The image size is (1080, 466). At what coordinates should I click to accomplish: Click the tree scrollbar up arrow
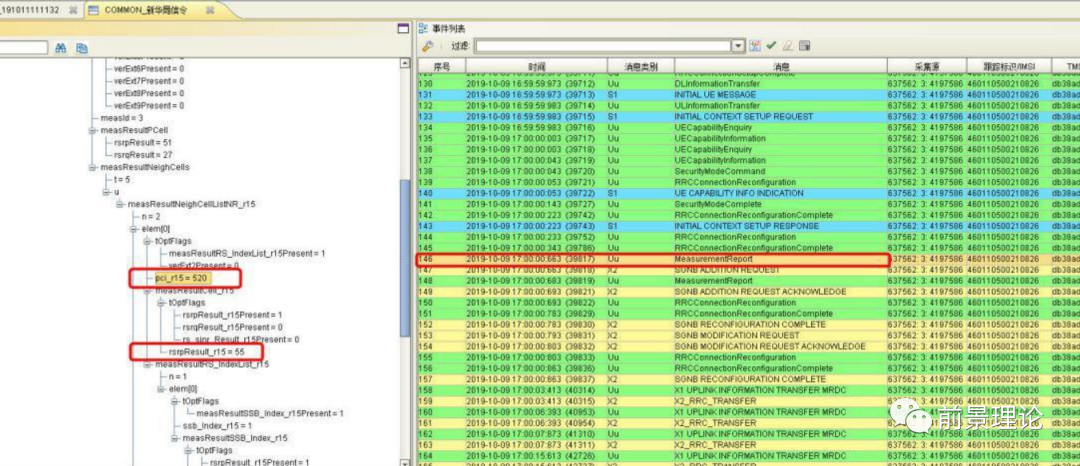point(405,63)
